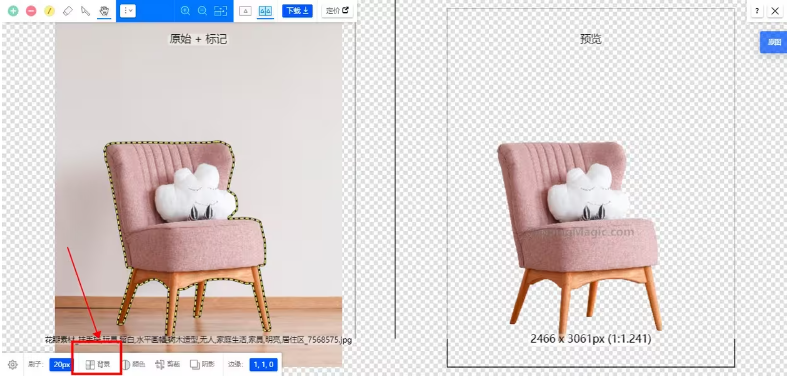Select the red remove (minus) marker tool
The height and width of the screenshot is (379, 787).
click(x=31, y=11)
